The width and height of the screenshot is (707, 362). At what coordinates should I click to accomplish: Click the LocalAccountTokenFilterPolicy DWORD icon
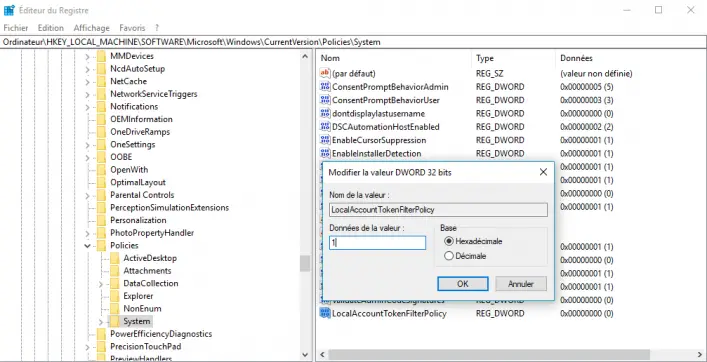[x=325, y=313]
